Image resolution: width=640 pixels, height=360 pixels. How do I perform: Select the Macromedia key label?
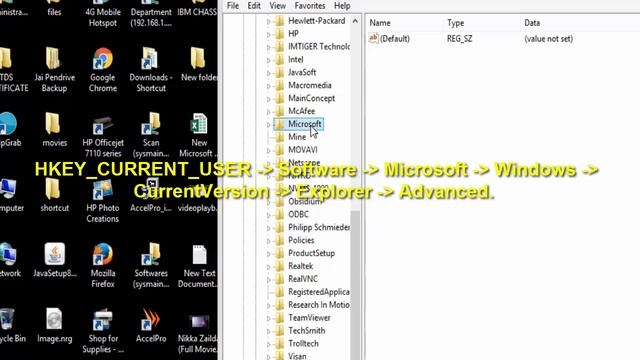click(x=309, y=85)
